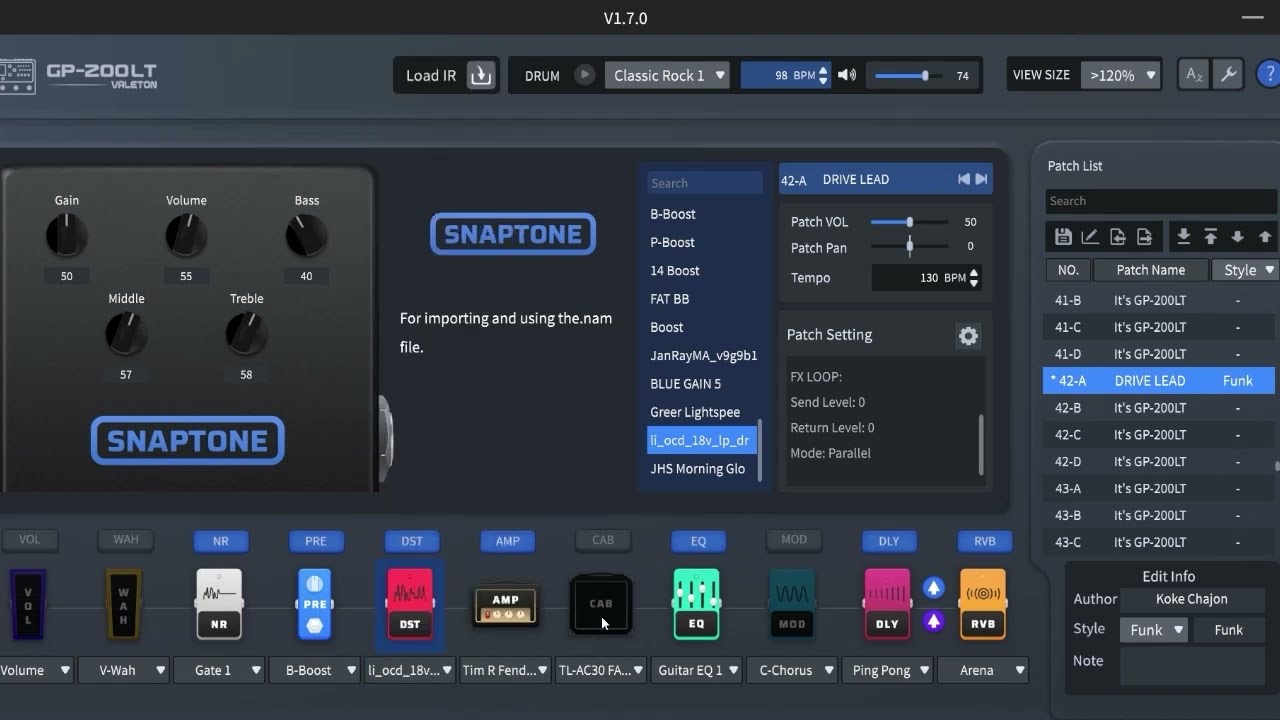The width and height of the screenshot is (1280, 720).
Task: Open the V-Wah effect dropdown
Action: [123, 670]
